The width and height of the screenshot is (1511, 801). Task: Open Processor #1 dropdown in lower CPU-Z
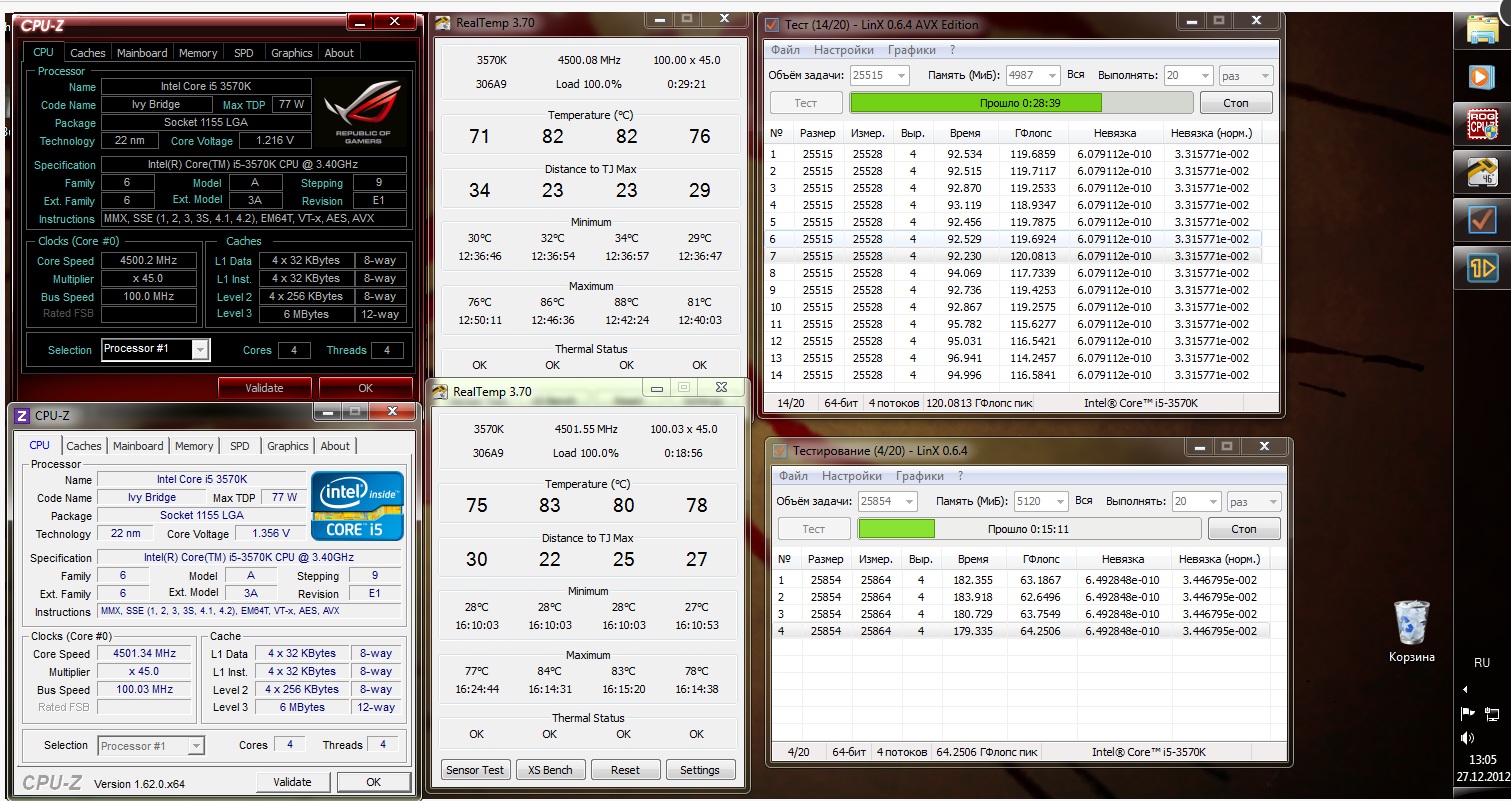point(151,746)
